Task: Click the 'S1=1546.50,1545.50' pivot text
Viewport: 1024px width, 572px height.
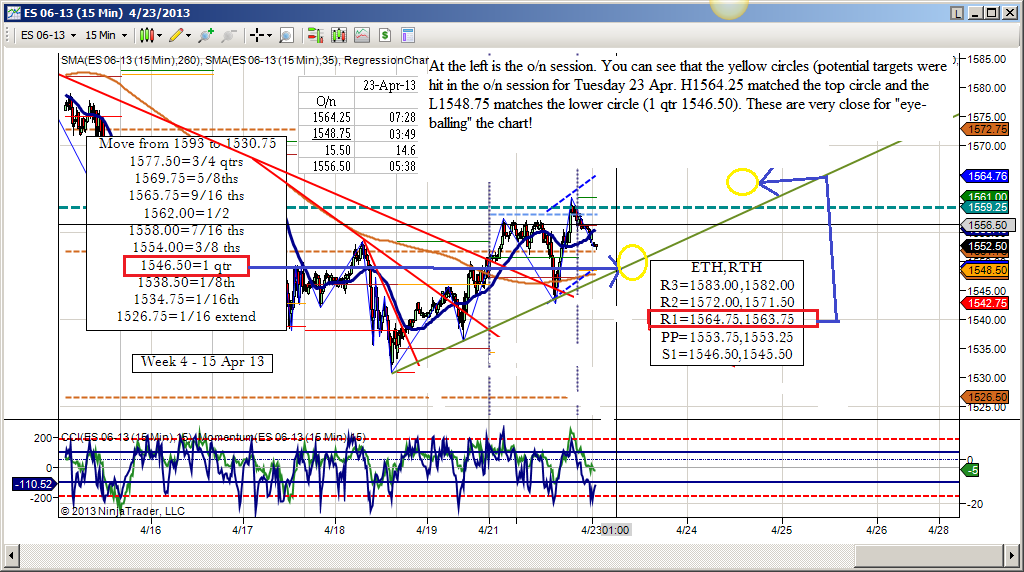Action: (x=727, y=355)
